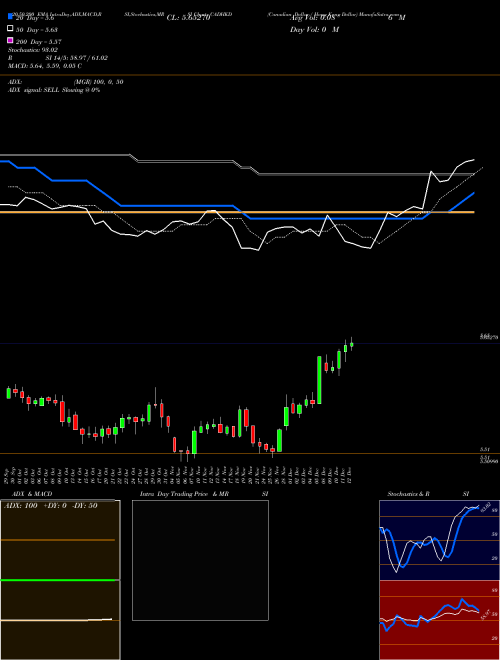
Task: Click the green line in ADX & MACD panel
Action: [x=58, y=580]
